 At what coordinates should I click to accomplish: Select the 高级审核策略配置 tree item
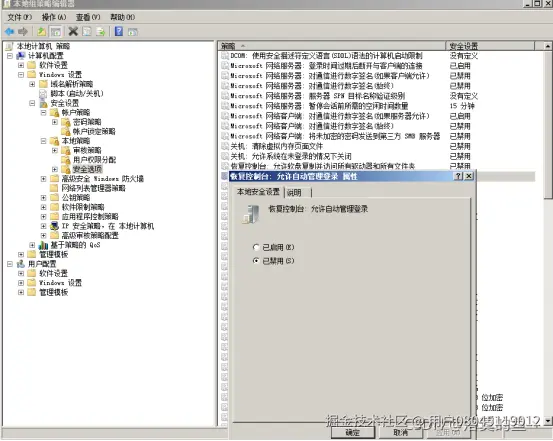pos(90,235)
